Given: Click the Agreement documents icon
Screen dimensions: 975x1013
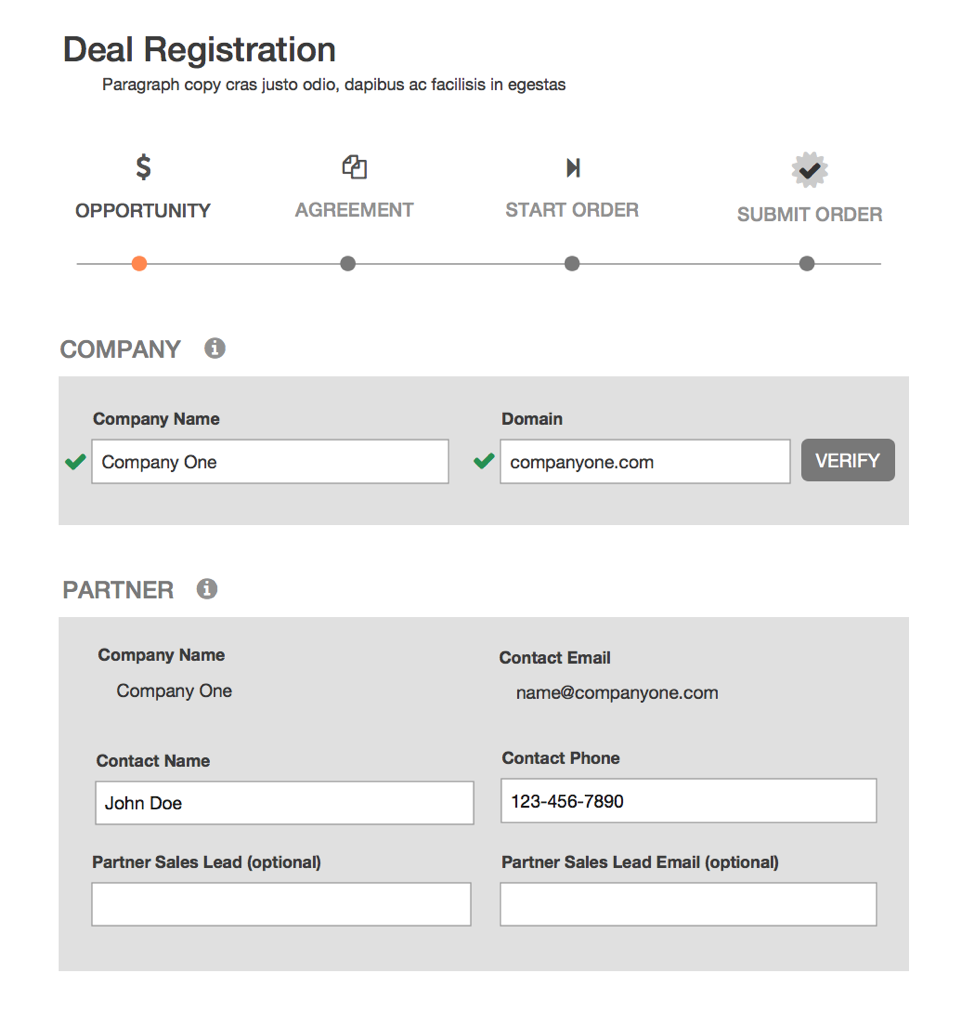Looking at the screenshot, I should (x=354, y=167).
